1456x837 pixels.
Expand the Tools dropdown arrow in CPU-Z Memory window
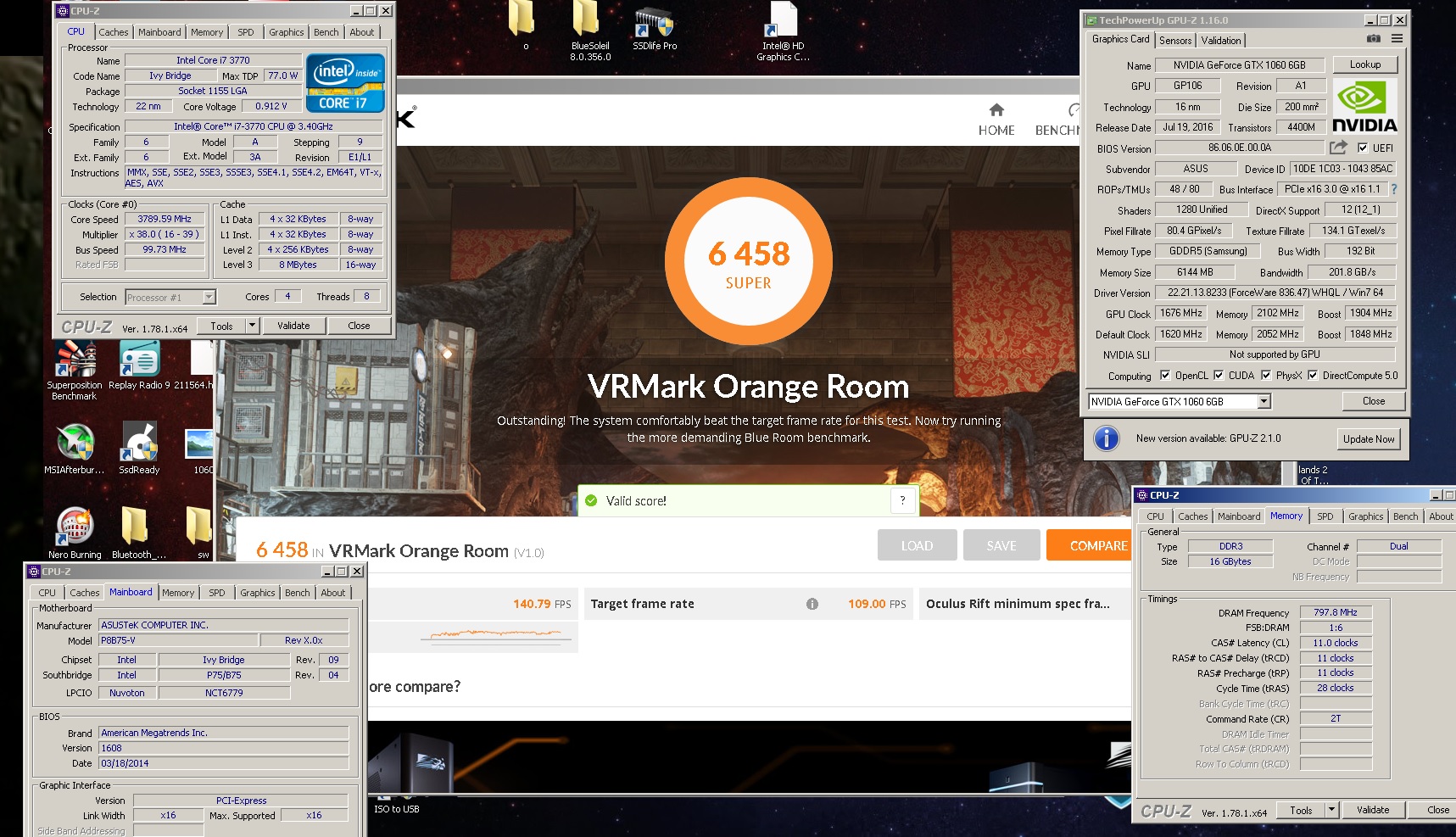tap(1331, 810)
